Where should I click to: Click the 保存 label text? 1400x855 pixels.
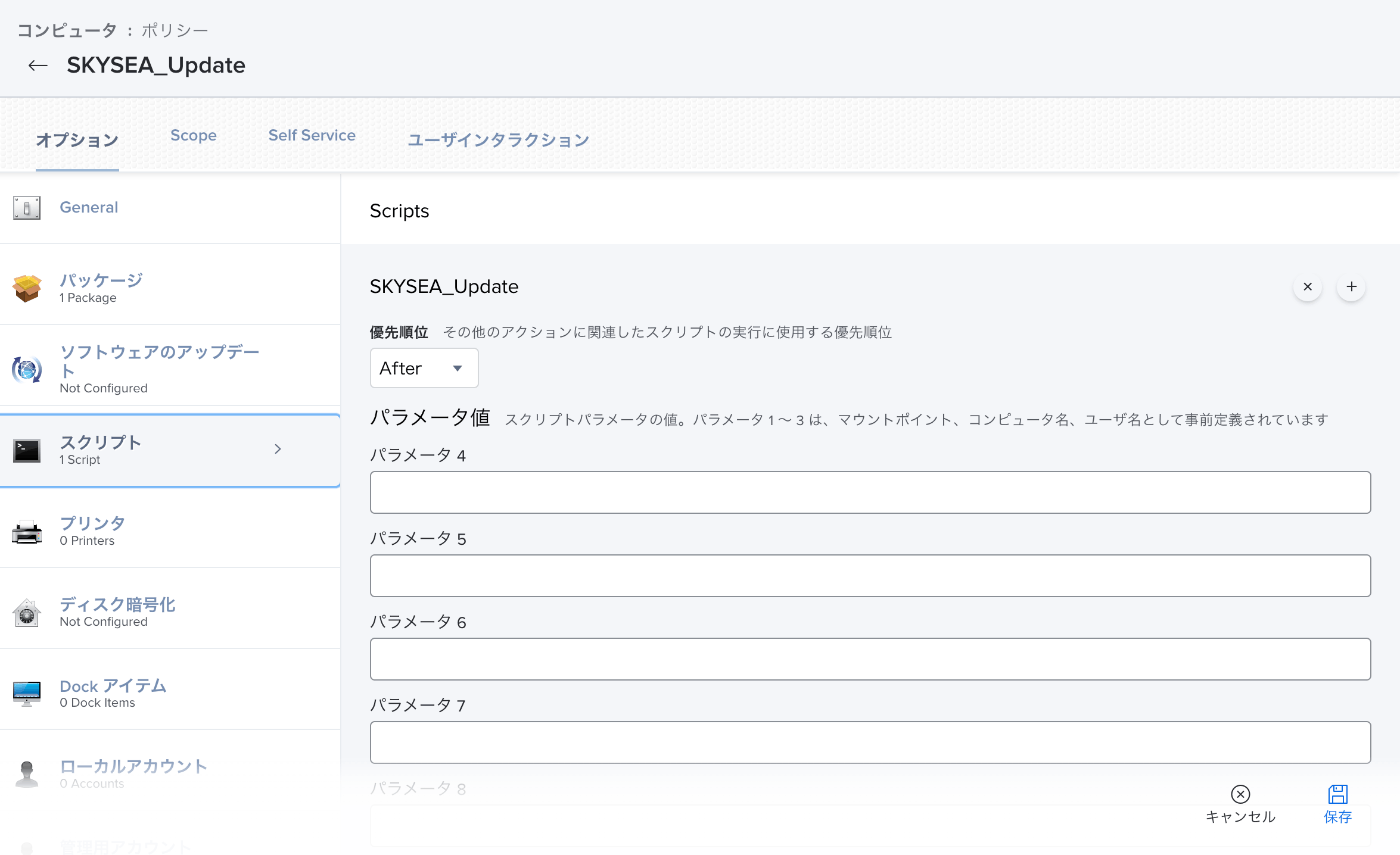tap(1338, 817)
